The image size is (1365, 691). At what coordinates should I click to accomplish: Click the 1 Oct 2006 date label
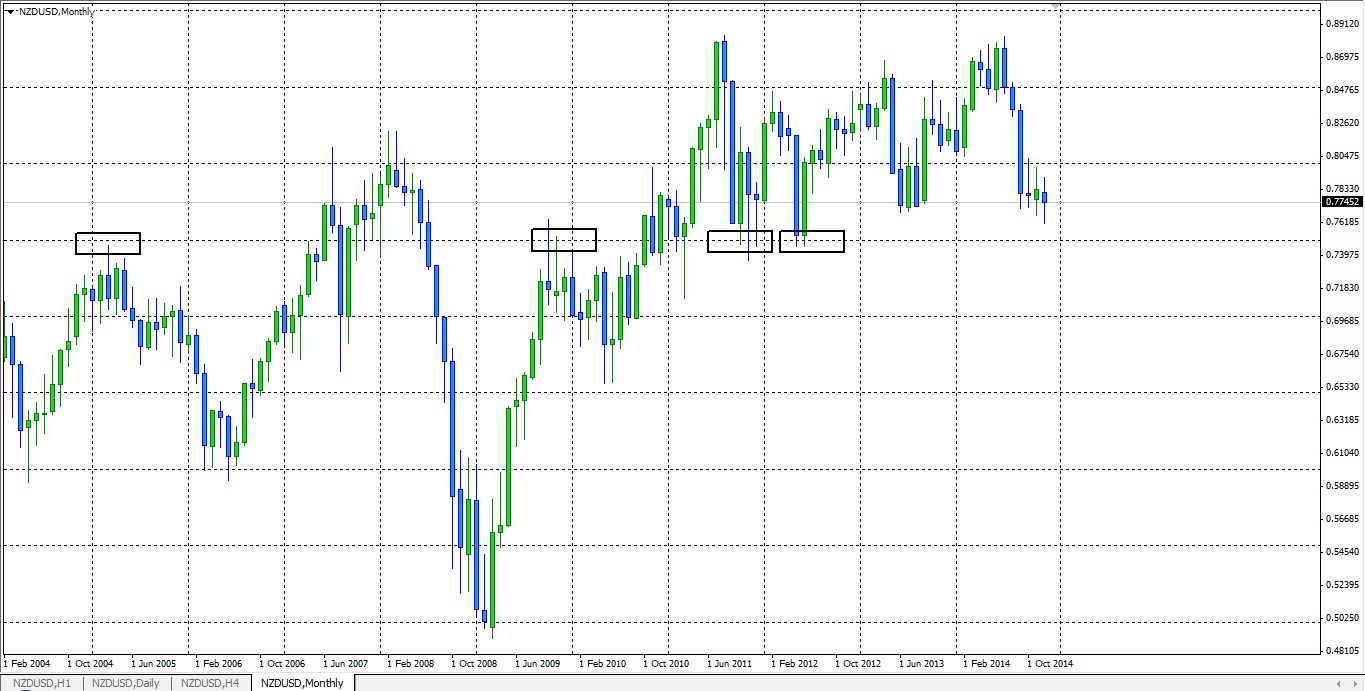pos(282,663)
